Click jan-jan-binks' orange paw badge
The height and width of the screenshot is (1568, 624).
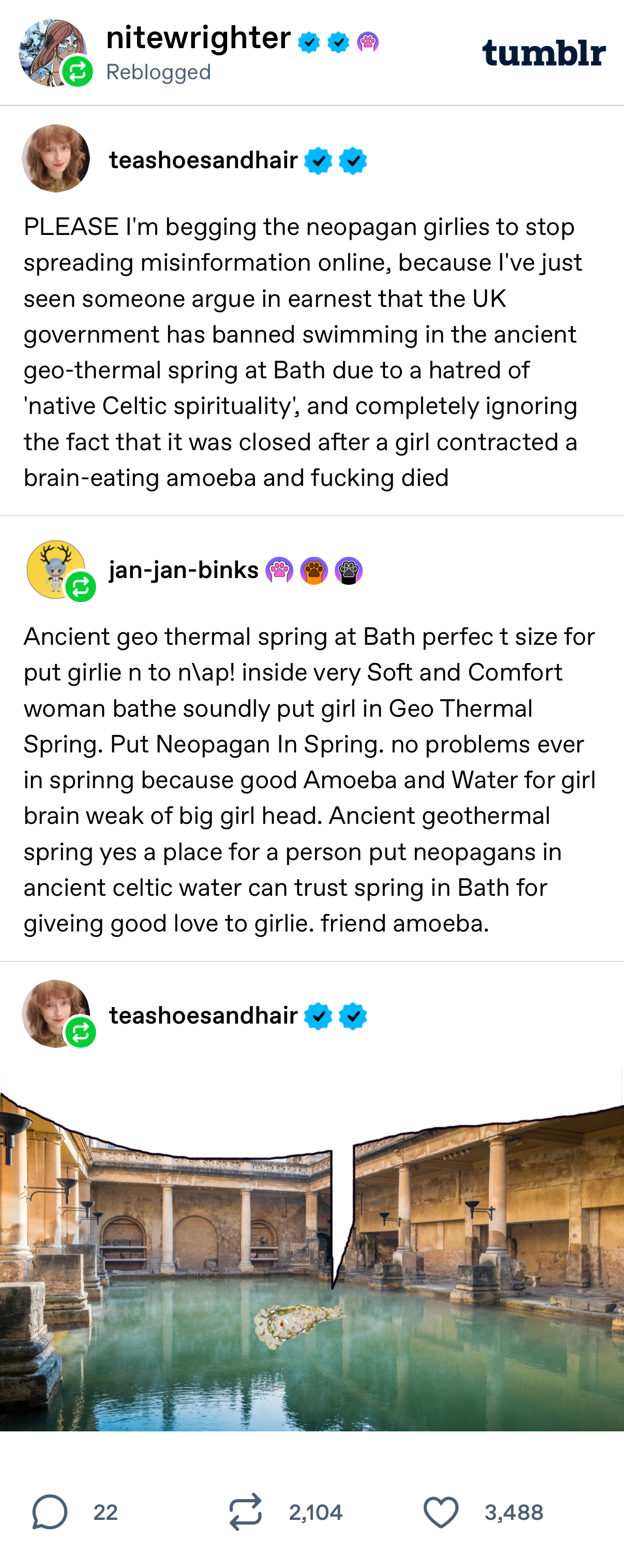314,571
